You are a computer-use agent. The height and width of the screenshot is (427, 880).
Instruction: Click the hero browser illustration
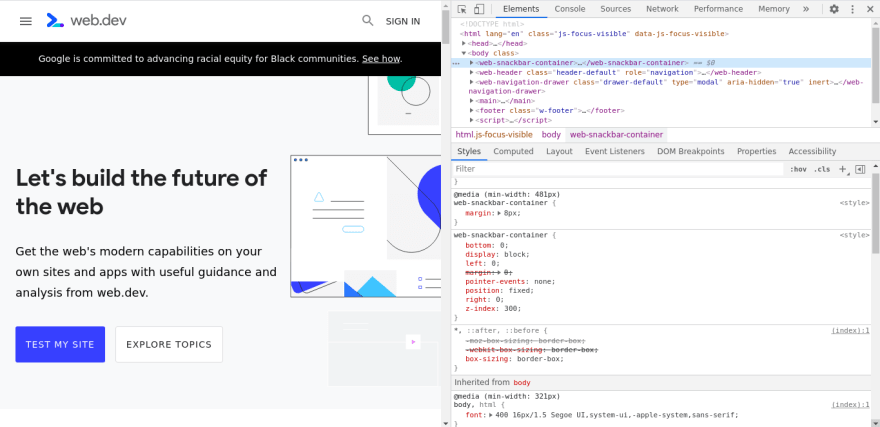click(366, 227)
